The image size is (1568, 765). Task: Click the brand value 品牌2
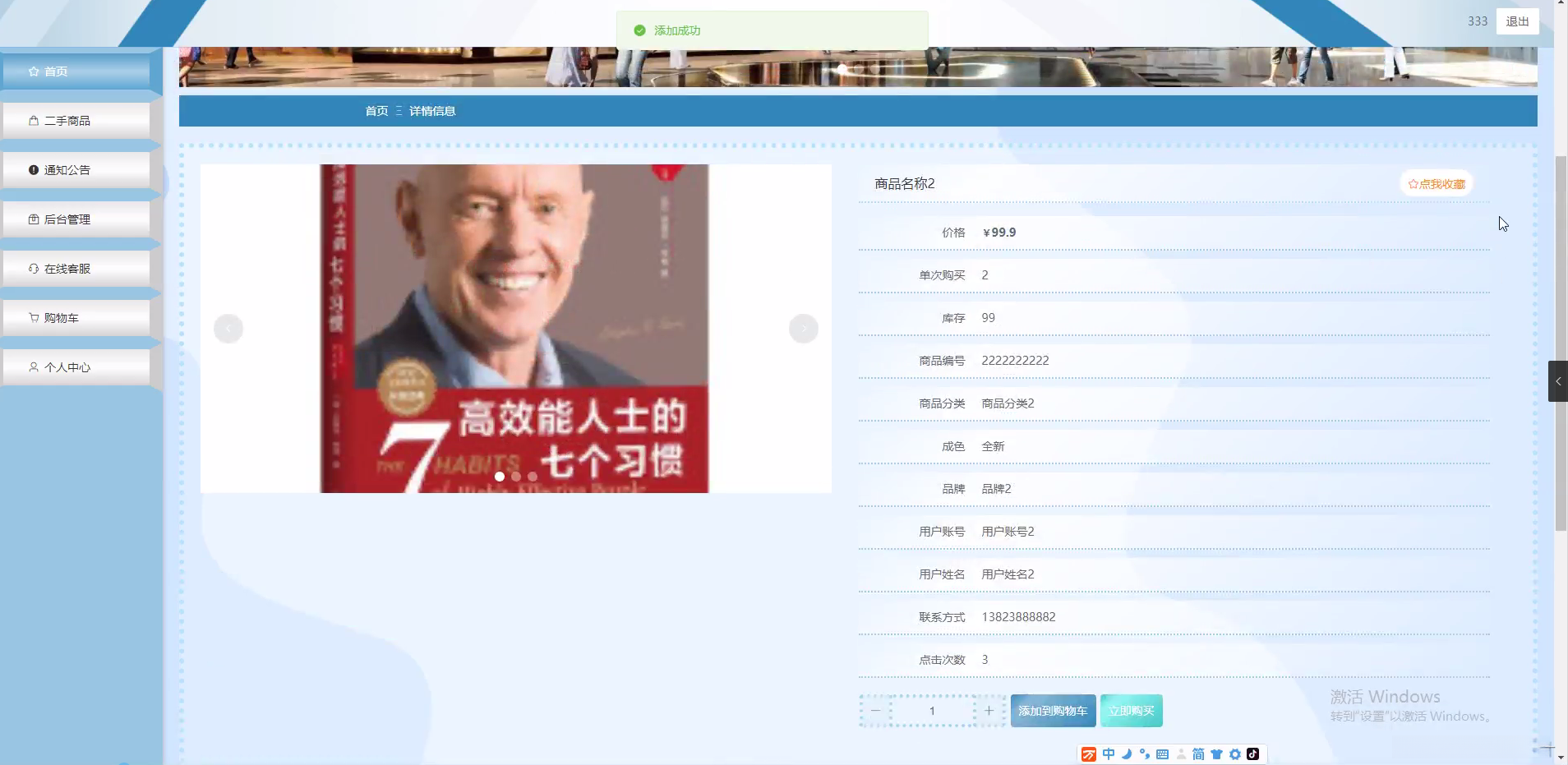pyautogui.click(x=996, y=489)
